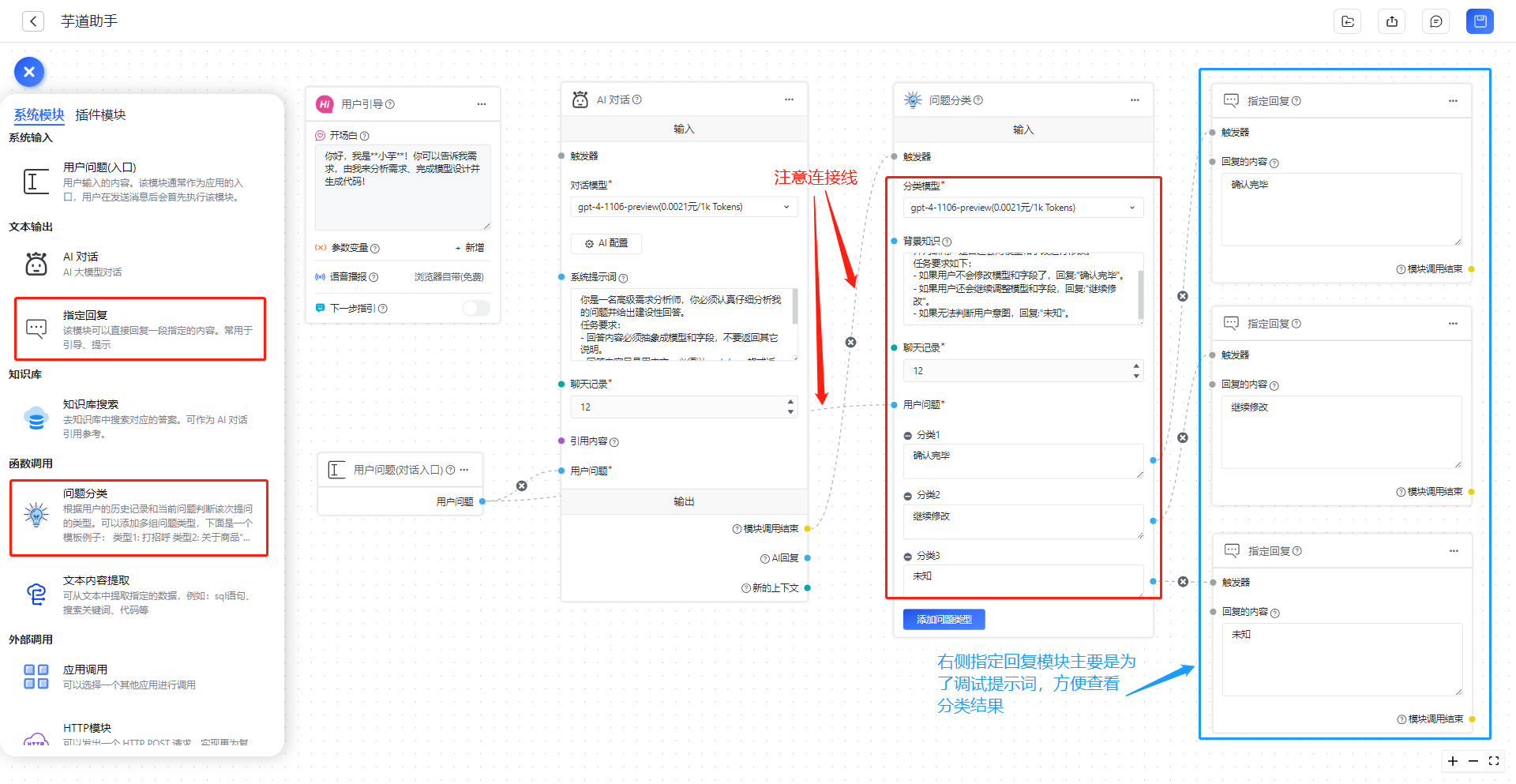Toggle the 下一步指引 switch
Screen dimensions: 1516x784
[476, 308]
